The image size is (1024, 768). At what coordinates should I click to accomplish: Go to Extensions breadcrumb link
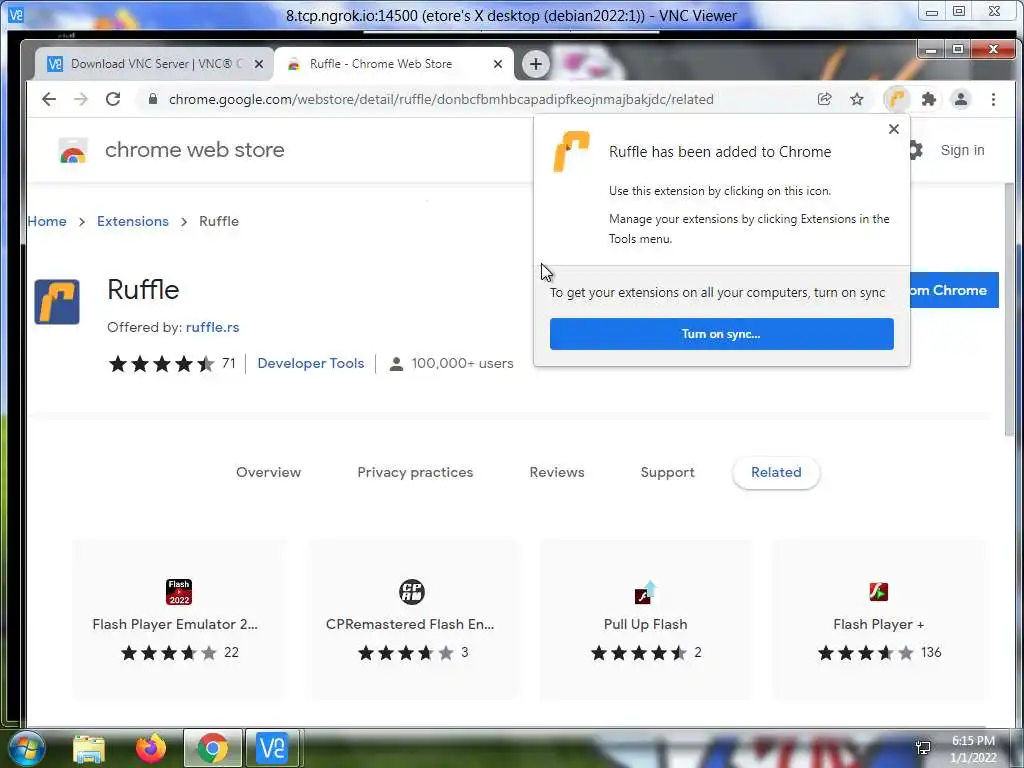(x=133, y=221)
